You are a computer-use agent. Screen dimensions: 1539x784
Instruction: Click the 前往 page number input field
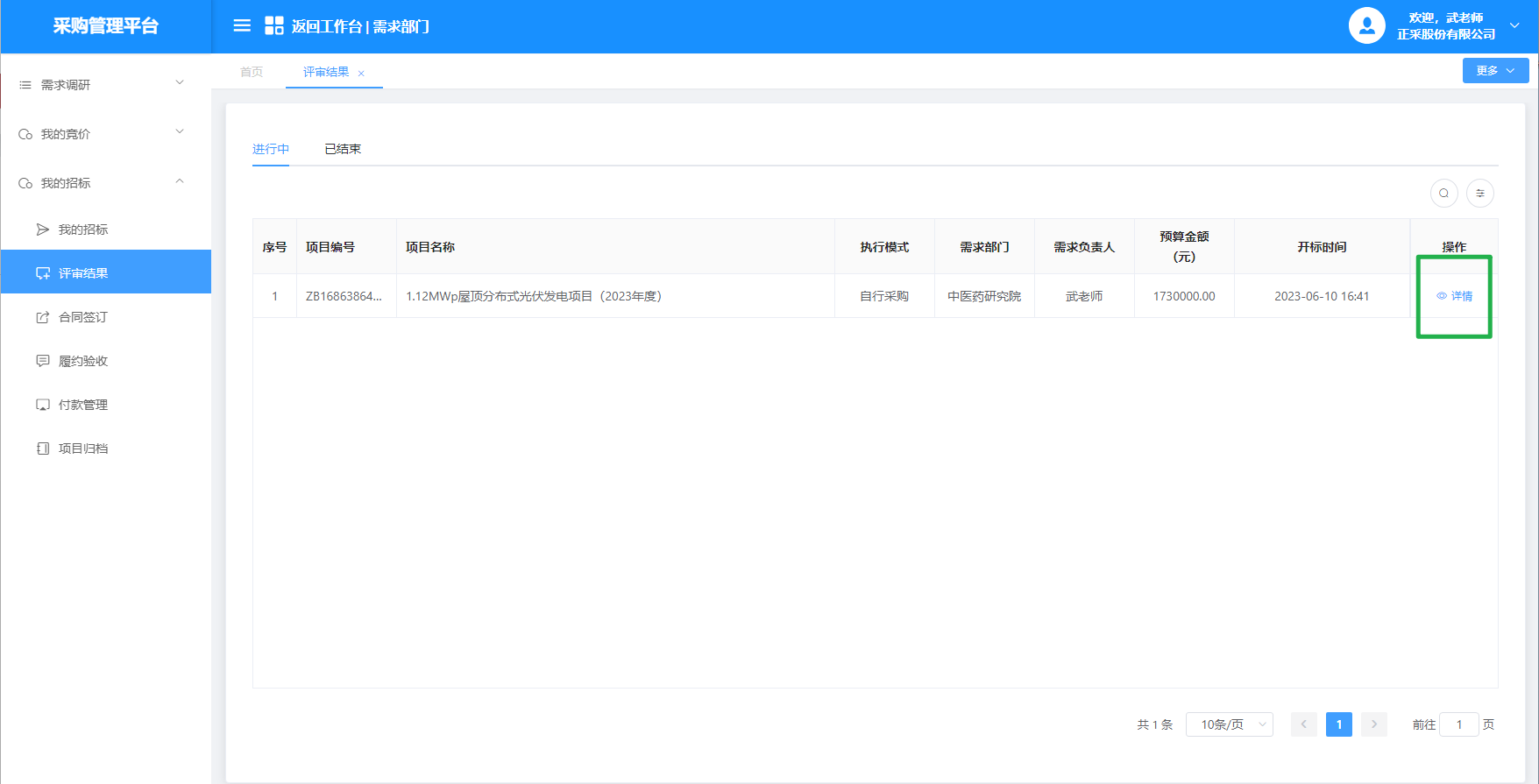tap(1459, 724)
